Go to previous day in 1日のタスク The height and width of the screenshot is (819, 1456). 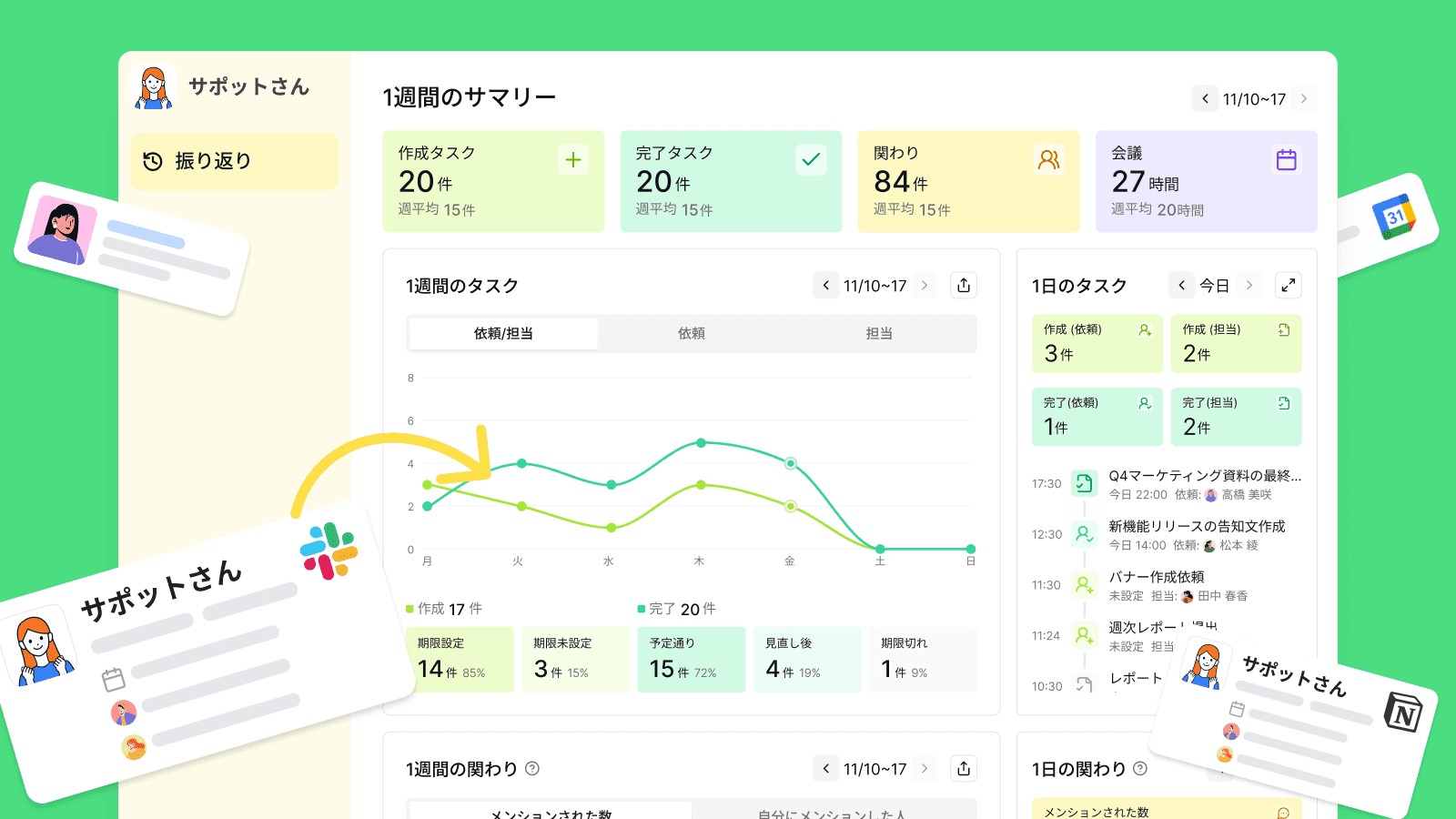[x=1181, y=285]
